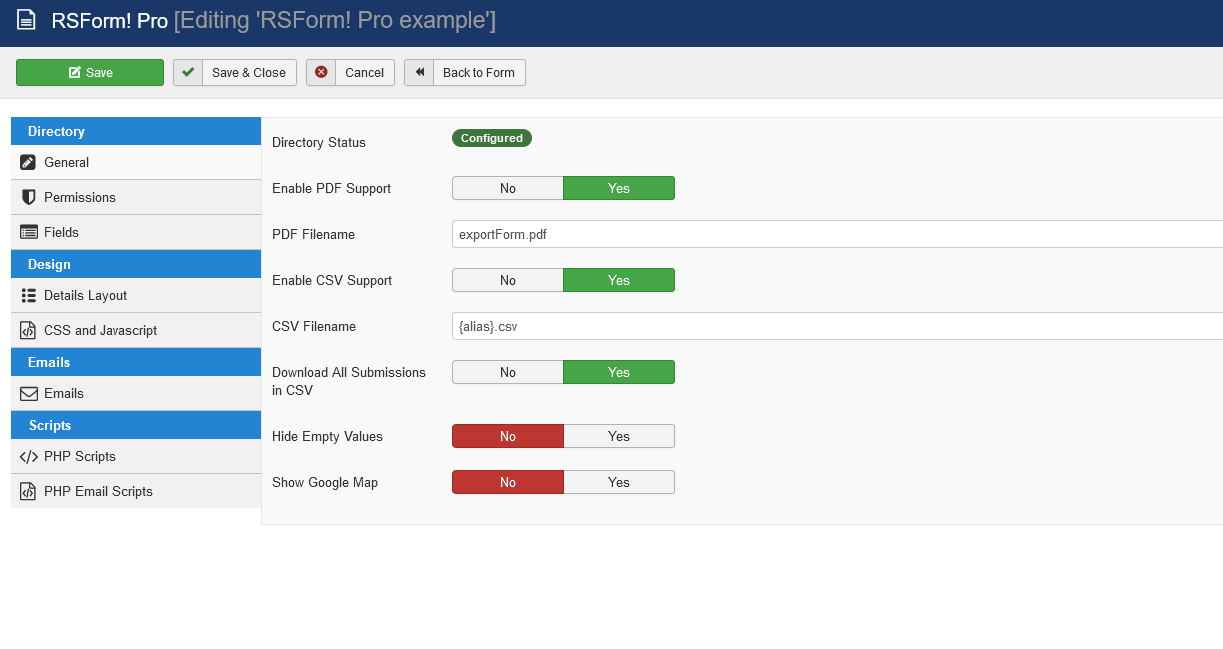Click the Emails blue section header

(136, 362)
